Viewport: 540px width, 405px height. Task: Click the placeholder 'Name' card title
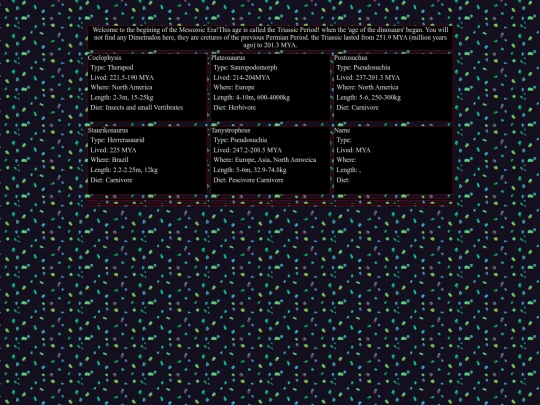342,130
